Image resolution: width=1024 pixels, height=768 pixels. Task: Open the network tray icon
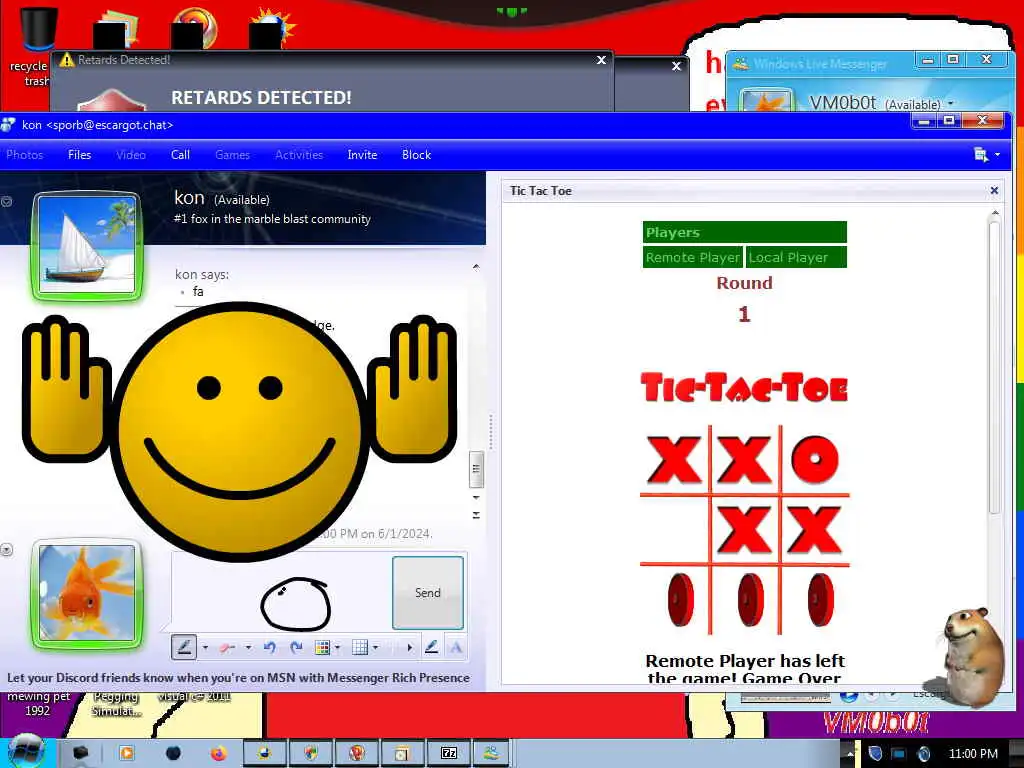899,754
